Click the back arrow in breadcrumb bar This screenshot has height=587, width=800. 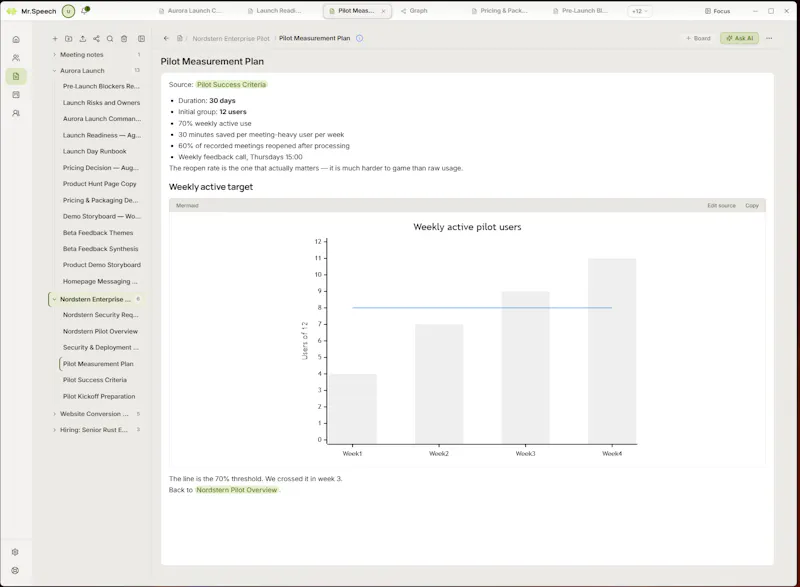pyautogui.click(x=166, y=38)
